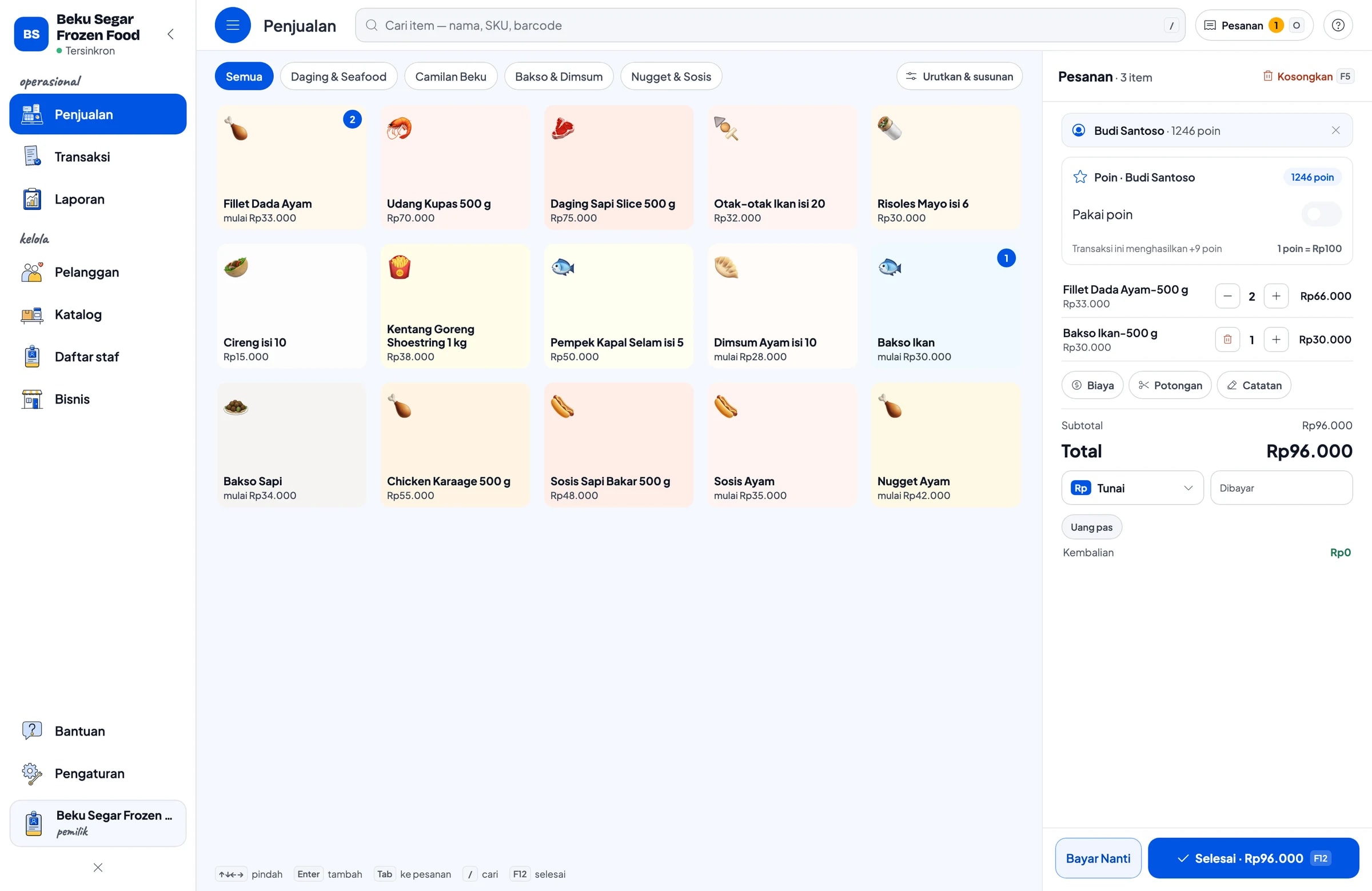1372x891 pixels.
Task: Click the Bayar Nanti button
Action: [x=1098, y=858]
